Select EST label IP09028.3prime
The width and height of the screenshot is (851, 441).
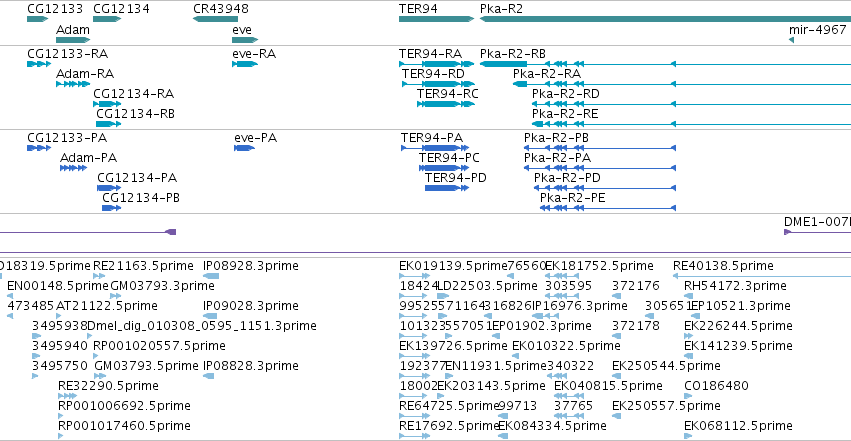251,306
